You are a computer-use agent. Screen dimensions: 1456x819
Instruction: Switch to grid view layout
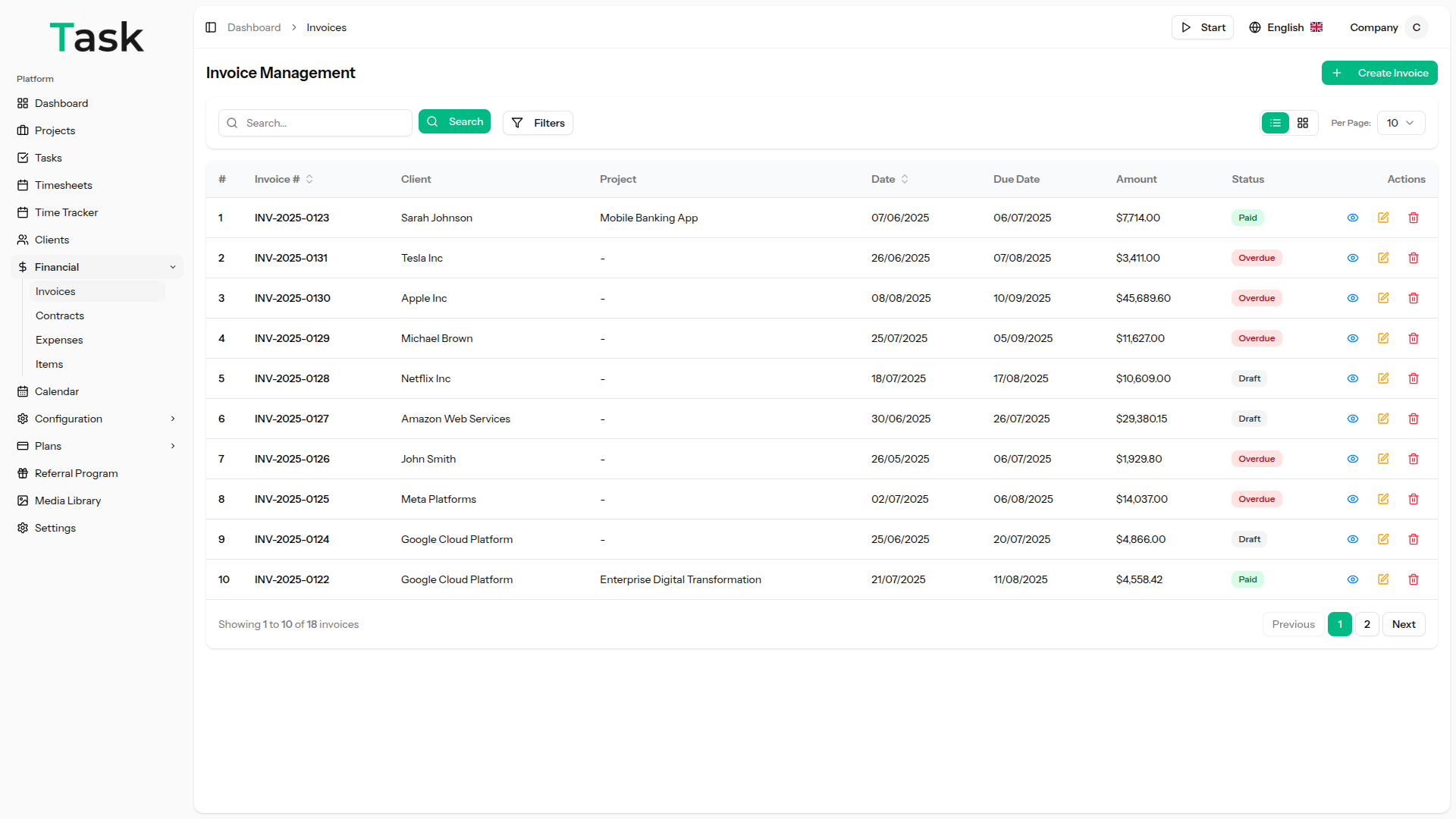pos(1302,123)
